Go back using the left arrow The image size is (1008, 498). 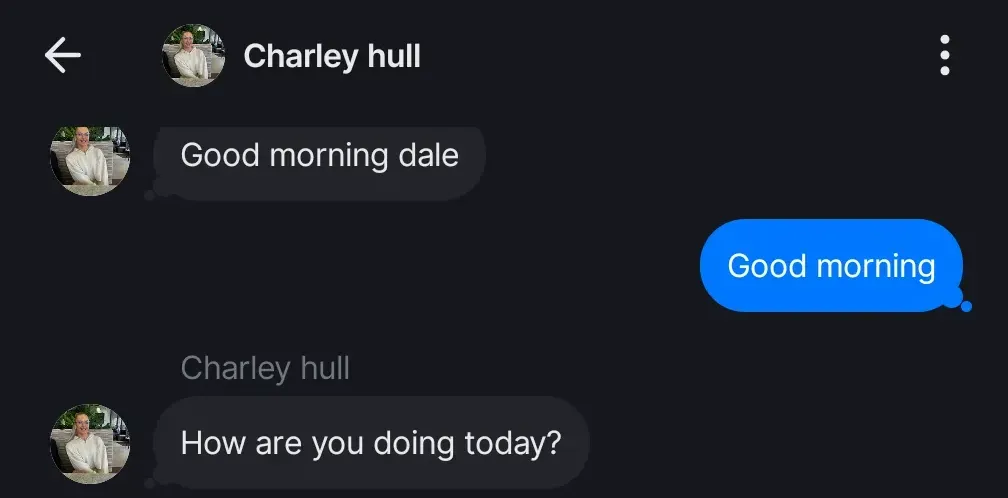point(62,56)
